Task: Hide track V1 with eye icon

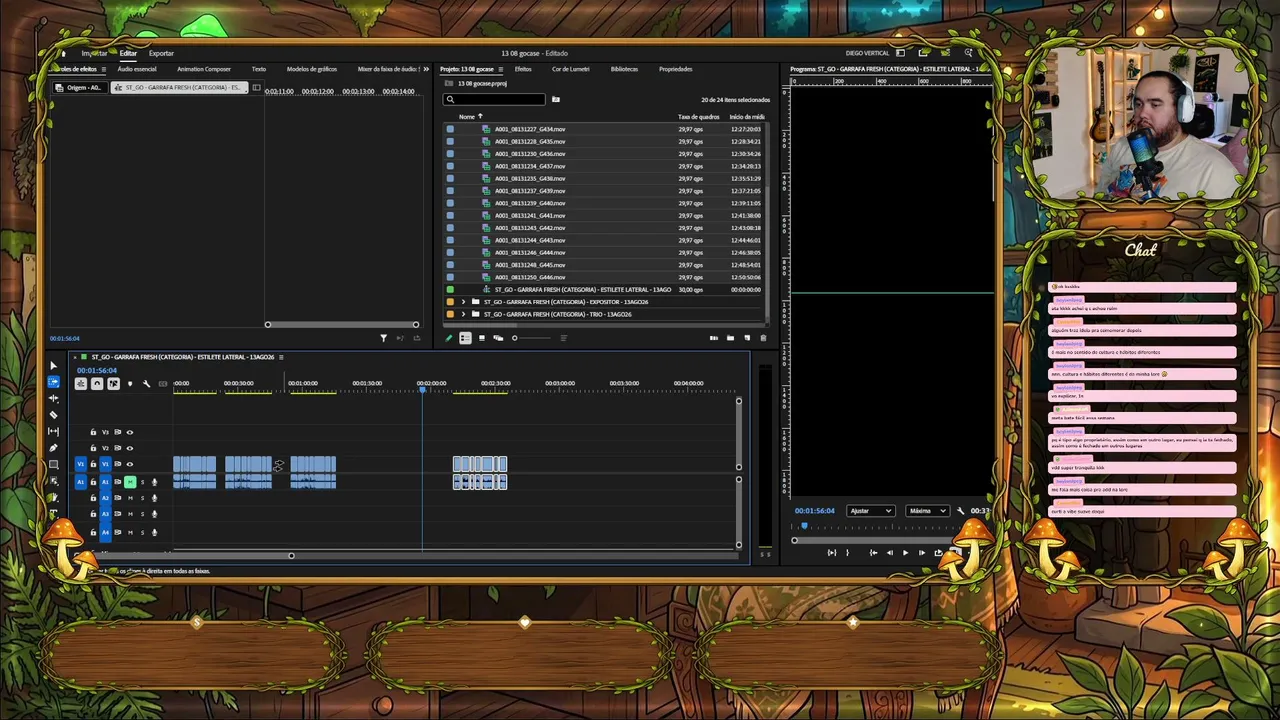Action: [x=129, y=464]
